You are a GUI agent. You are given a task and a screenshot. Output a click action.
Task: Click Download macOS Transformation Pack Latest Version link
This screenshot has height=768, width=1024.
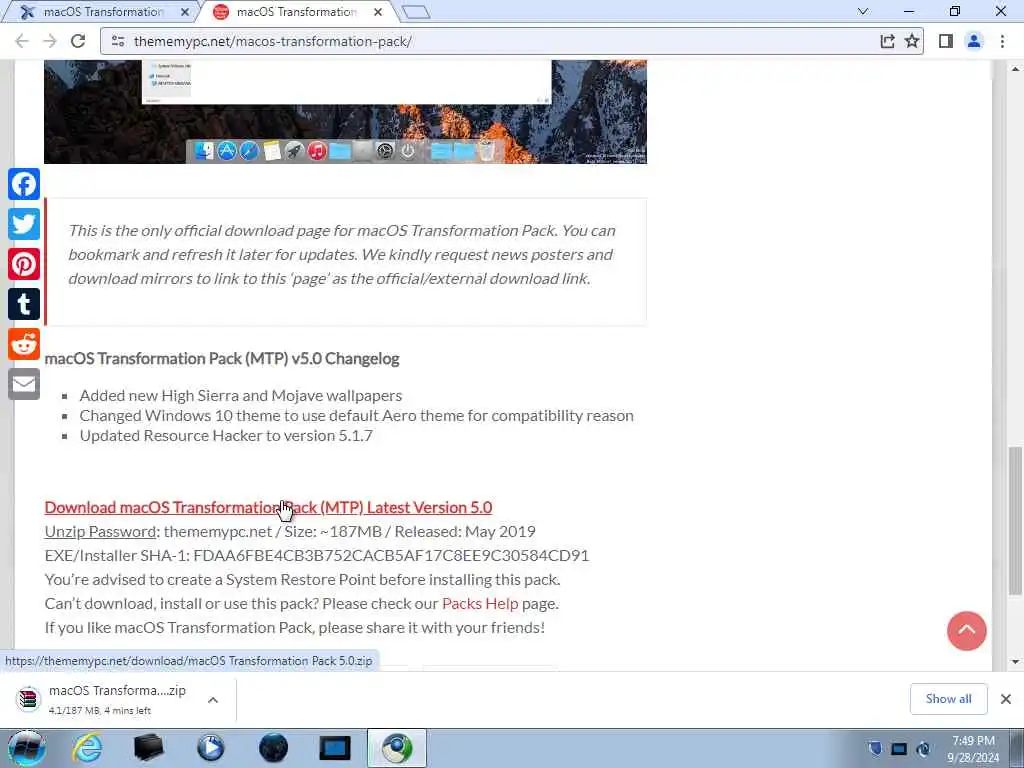click(x=268, y=507)
